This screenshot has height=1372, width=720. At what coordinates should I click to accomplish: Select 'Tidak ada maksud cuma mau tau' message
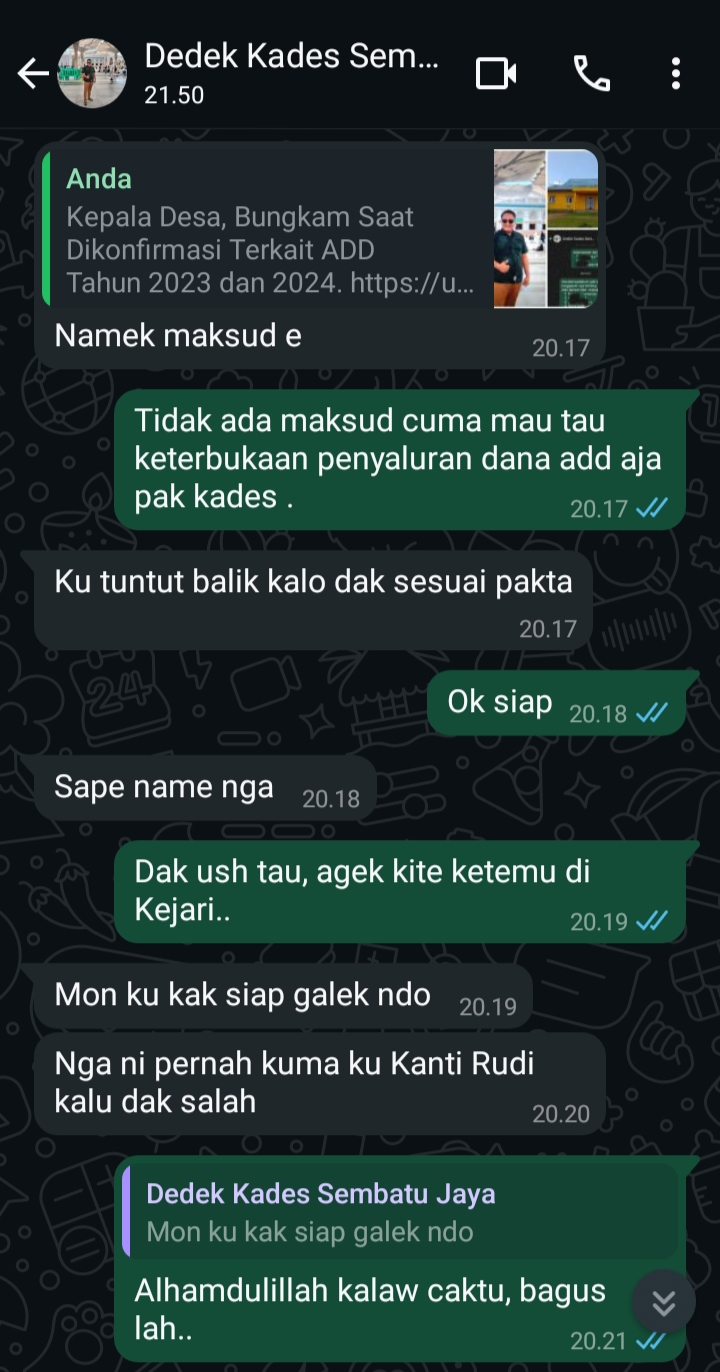point(400,459)
